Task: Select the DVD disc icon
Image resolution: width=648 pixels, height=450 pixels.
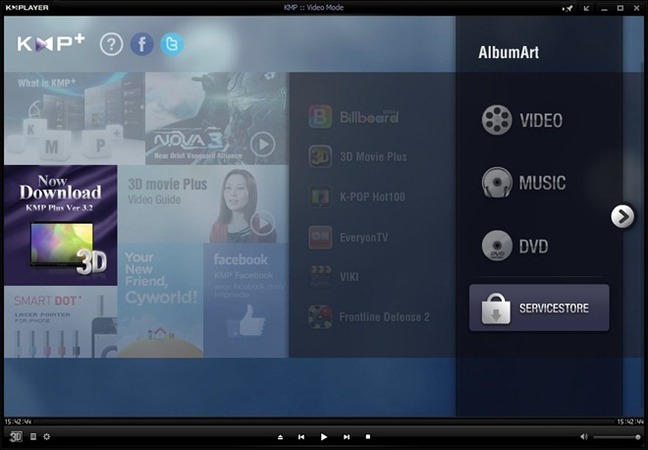Action: (x=497, y=246)
